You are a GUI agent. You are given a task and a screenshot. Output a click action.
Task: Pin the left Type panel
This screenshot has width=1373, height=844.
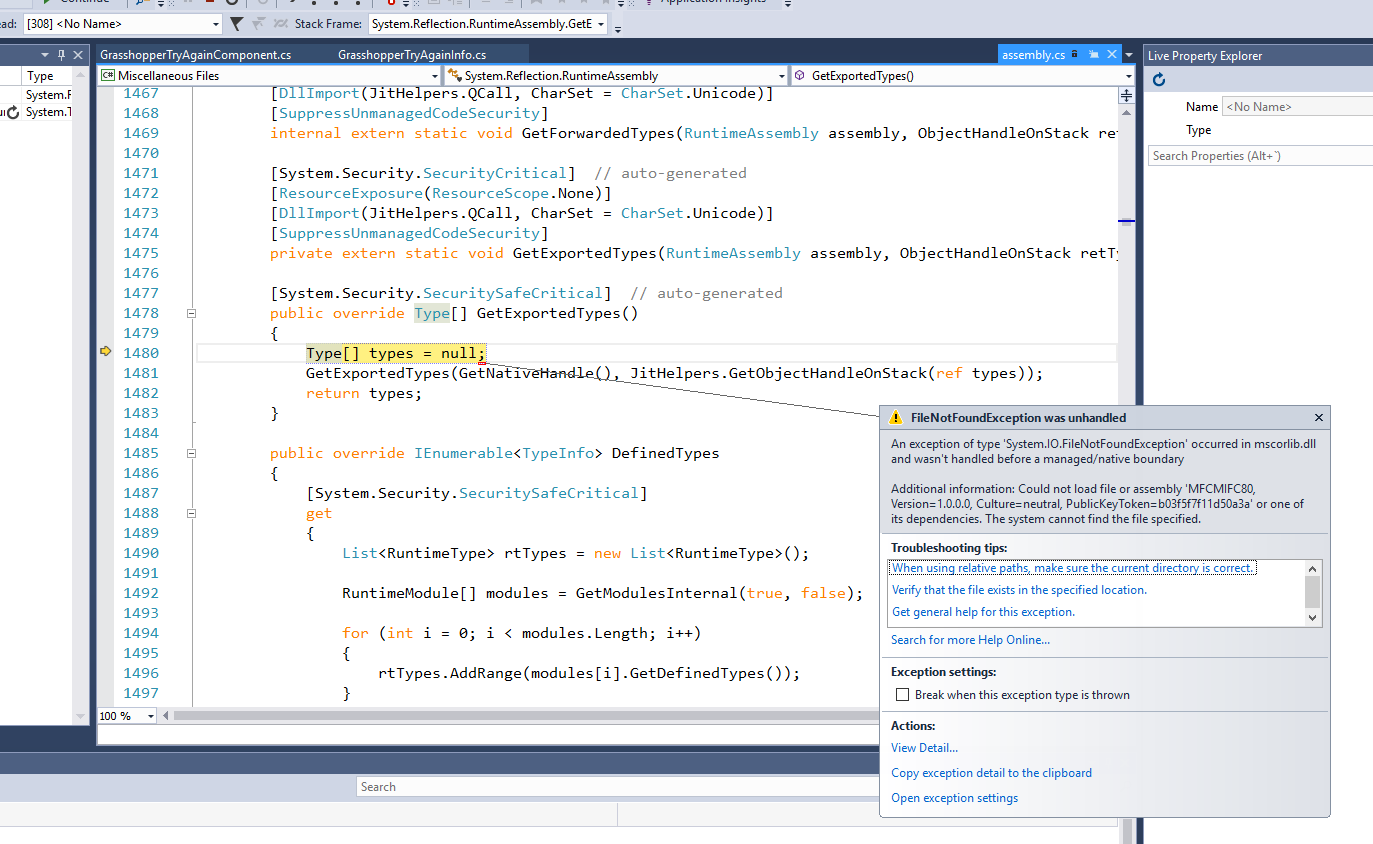point(62,54)
